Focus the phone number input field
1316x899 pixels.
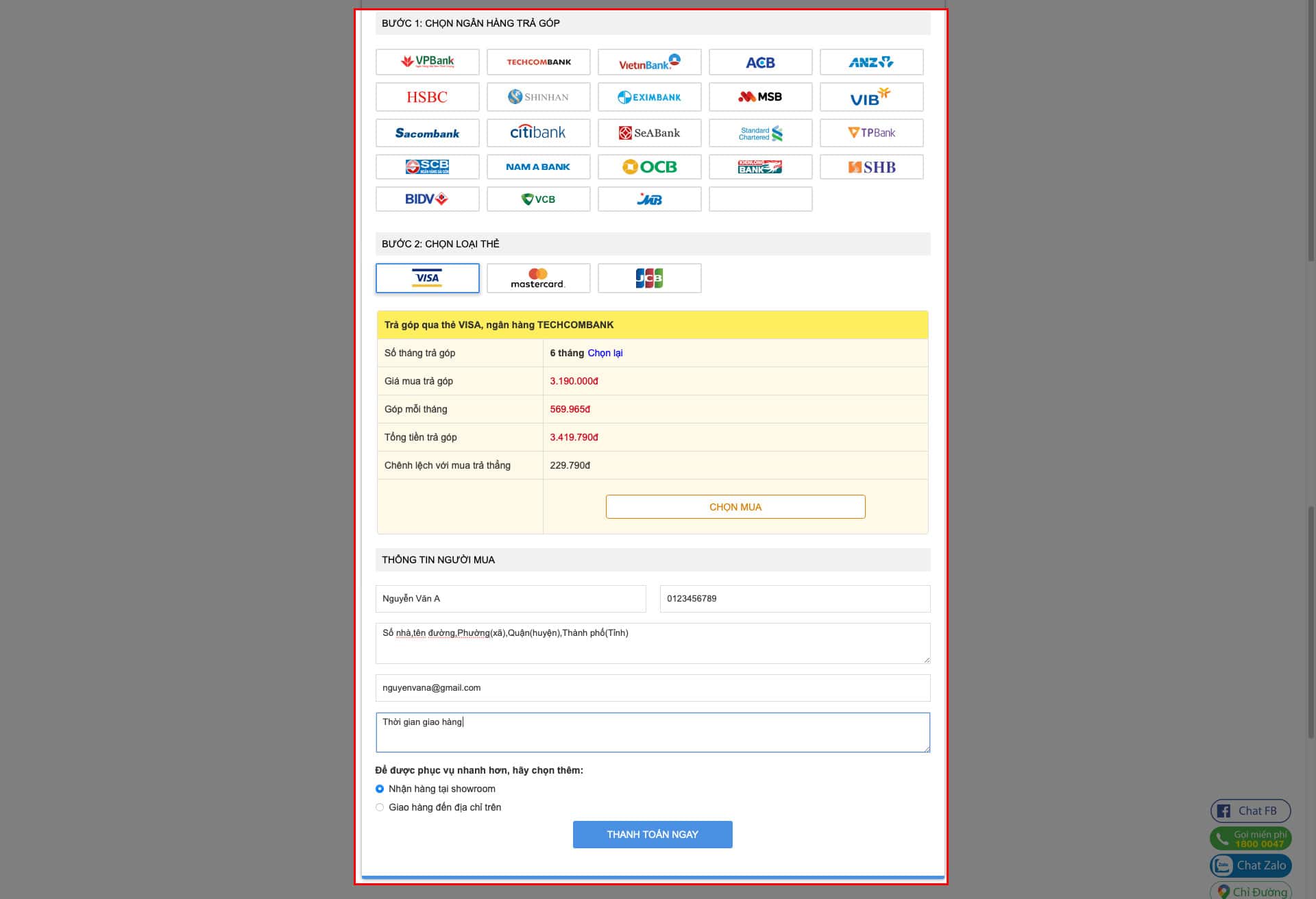pyautogui.click(x=794, y=598)
